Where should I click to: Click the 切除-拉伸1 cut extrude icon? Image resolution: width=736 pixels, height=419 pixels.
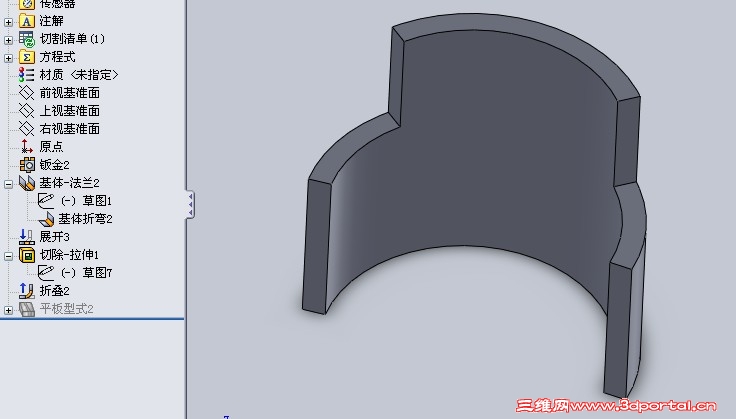click(27, 255)
